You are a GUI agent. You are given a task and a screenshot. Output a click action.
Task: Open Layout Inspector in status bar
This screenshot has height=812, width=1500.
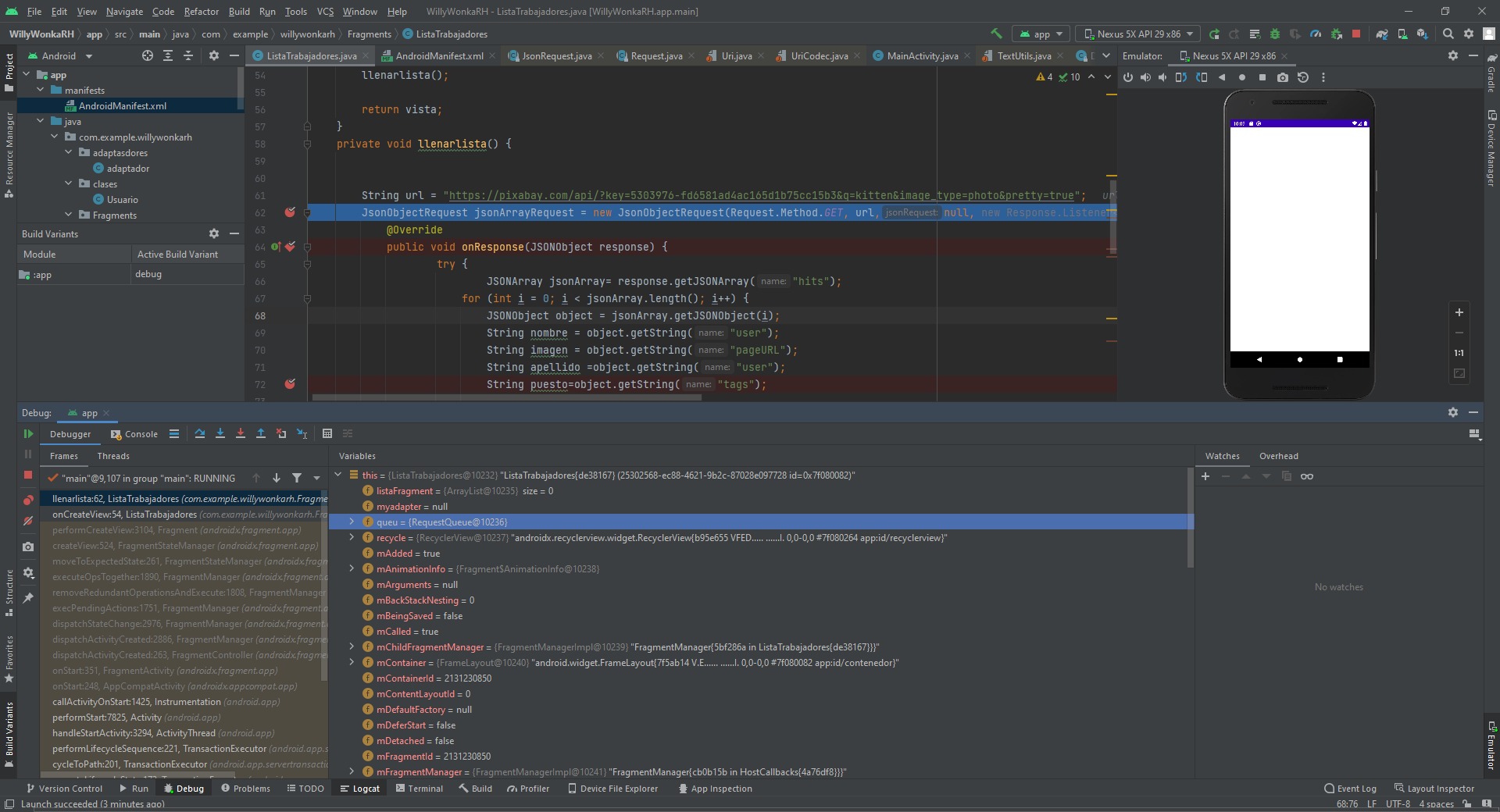pos(1434,789)
